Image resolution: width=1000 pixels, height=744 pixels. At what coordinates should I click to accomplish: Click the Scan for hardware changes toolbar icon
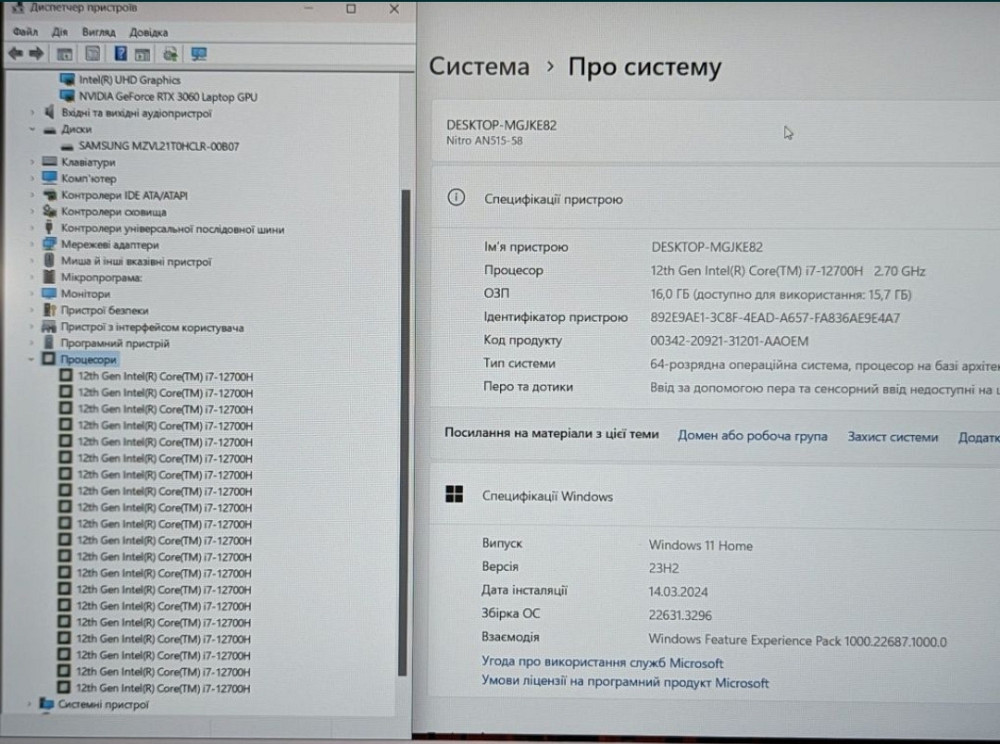[170, 53]
